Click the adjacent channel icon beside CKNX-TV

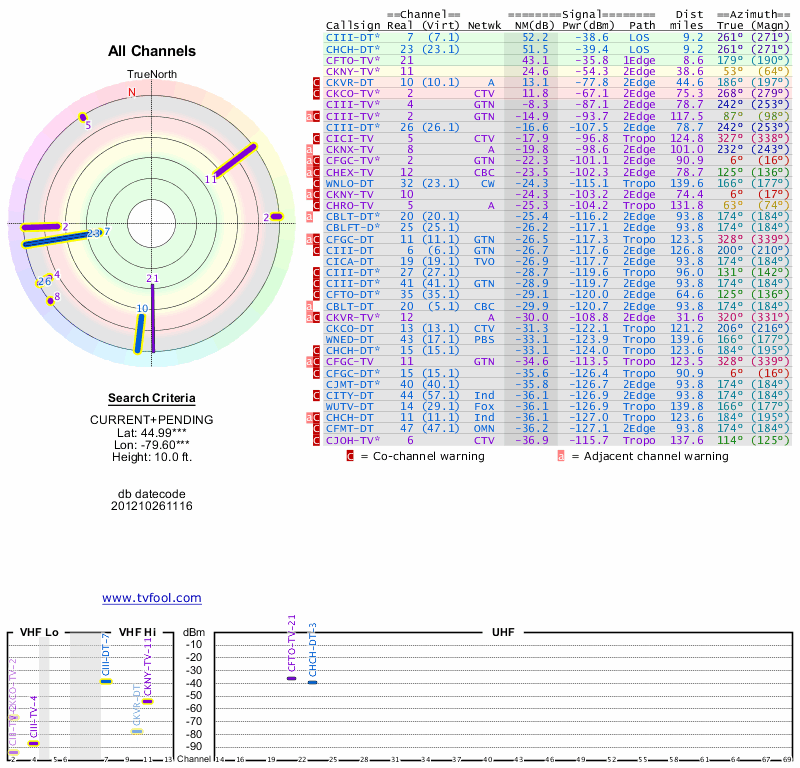coord(310,149)
